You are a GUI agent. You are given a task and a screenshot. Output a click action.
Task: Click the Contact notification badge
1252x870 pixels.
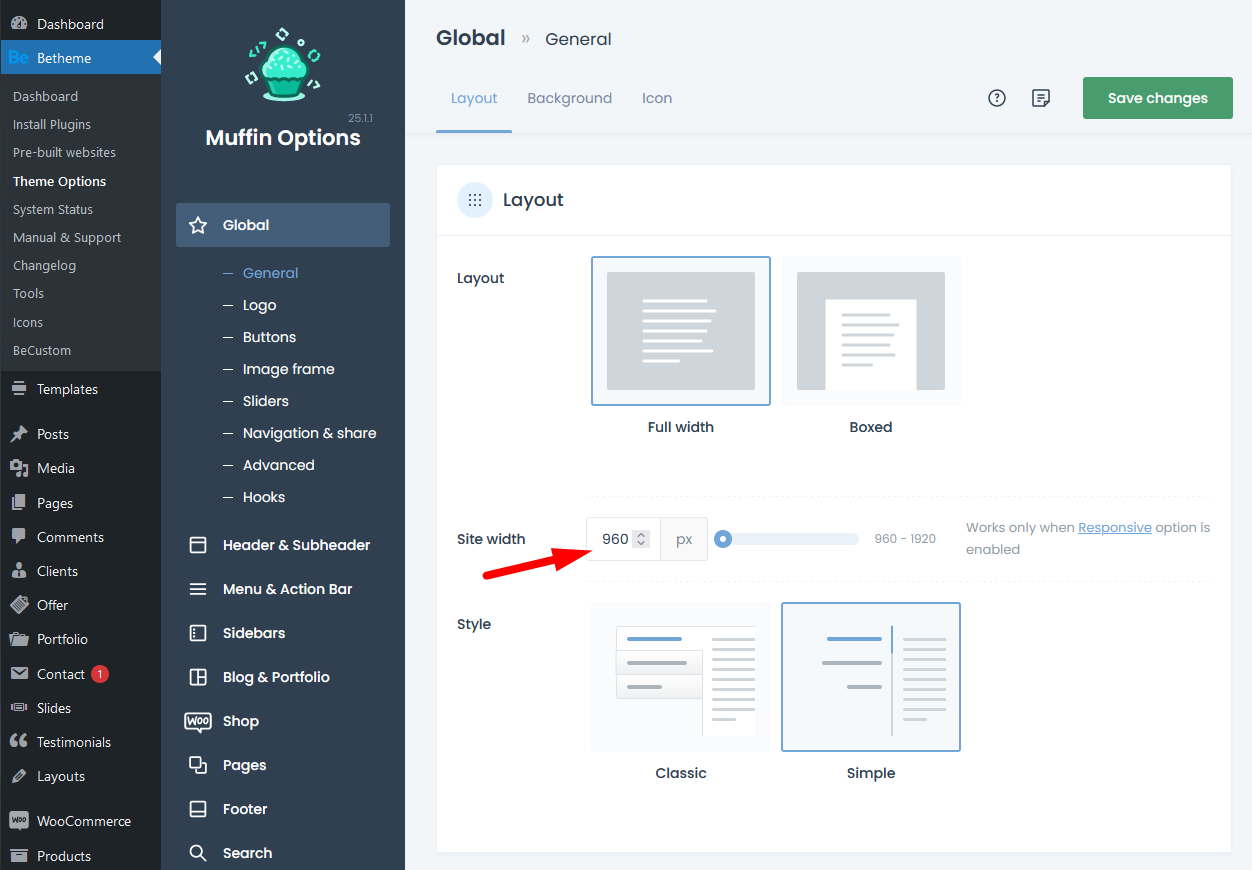(100, 674)
